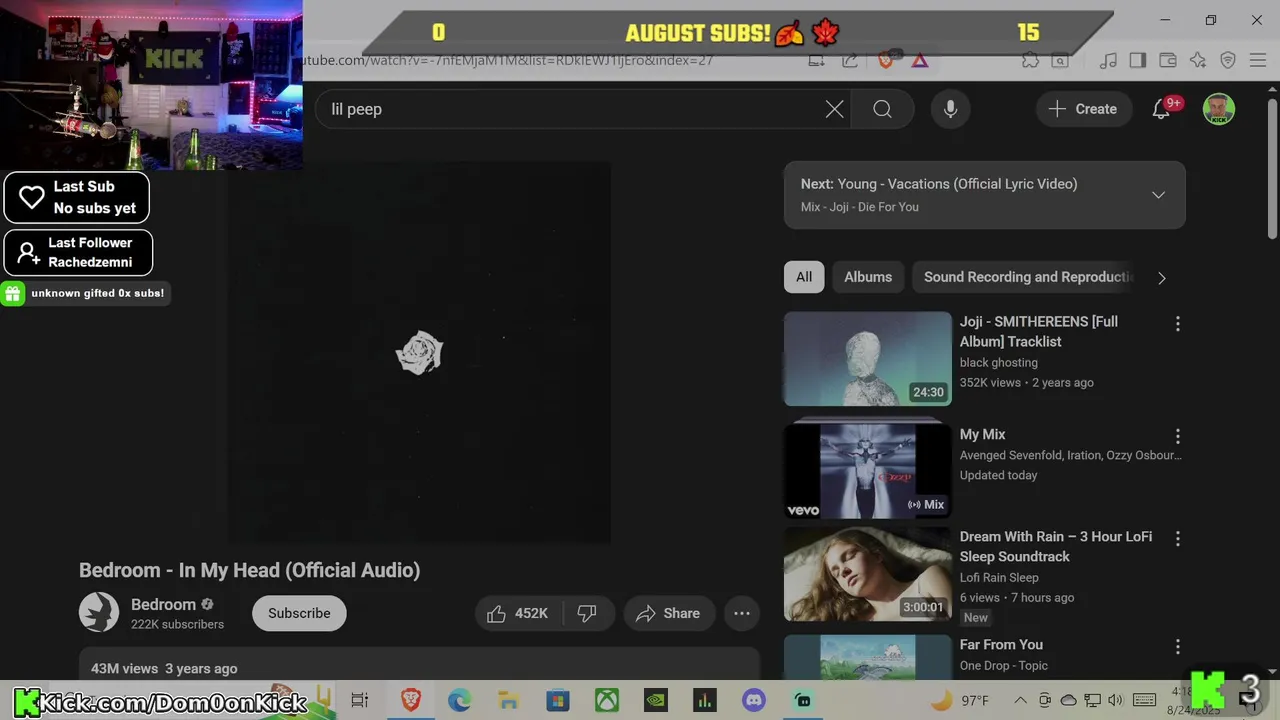Like the video with 452K likes
1280x720 pixels.
[x=518, y=613]
